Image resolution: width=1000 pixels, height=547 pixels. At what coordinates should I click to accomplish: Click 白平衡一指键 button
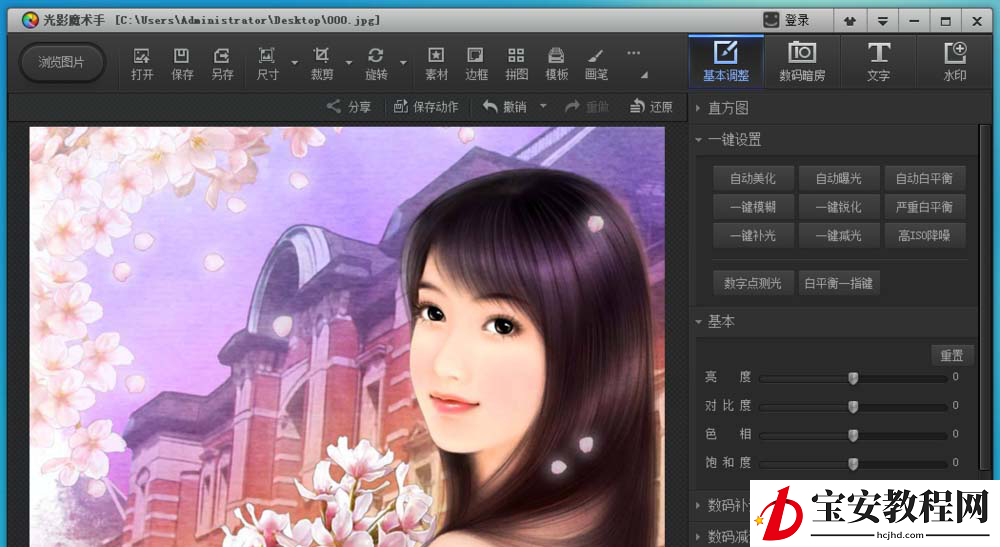click(x=839, y=283)
